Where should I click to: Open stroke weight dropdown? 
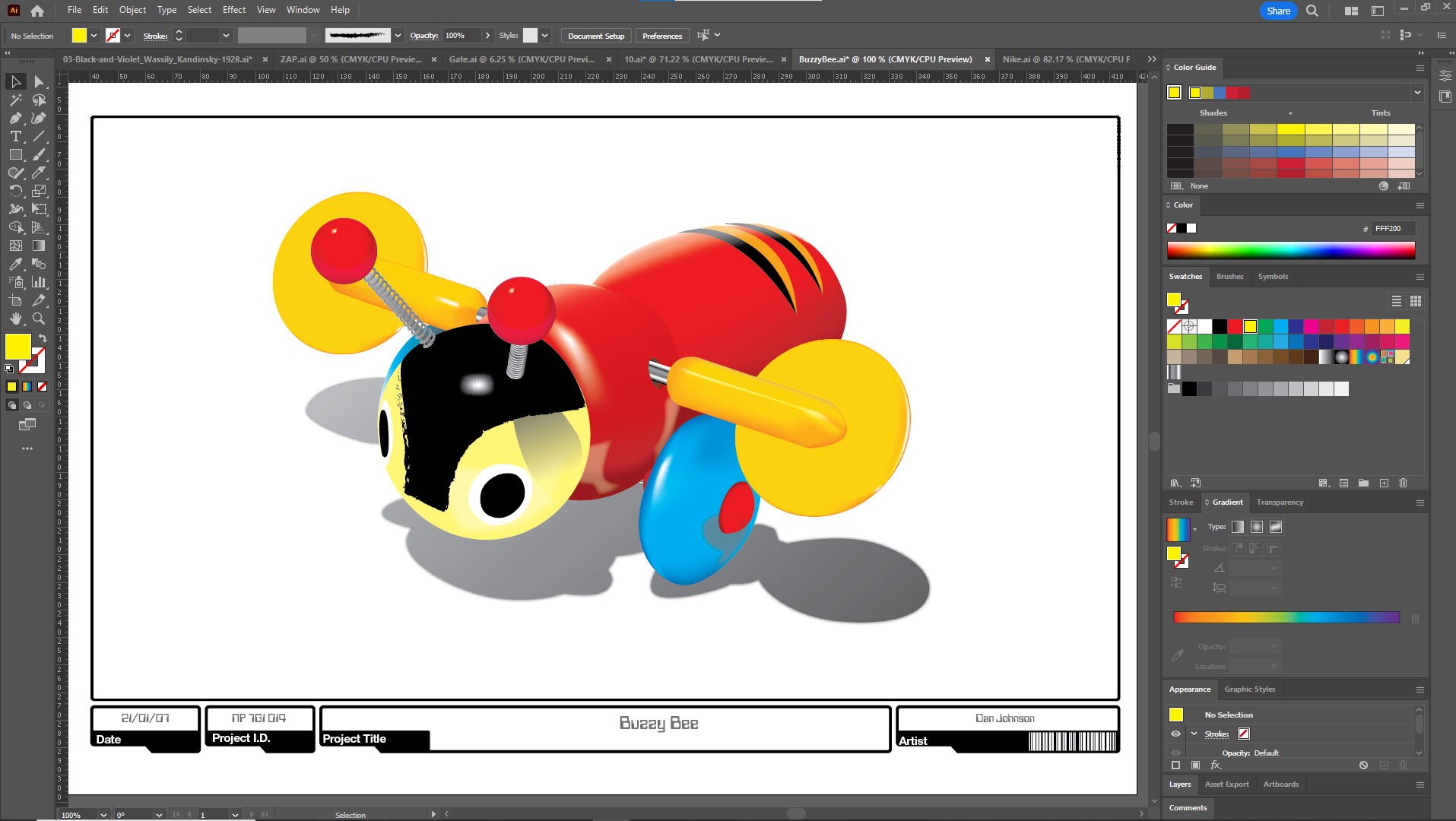tap(226, 36)
